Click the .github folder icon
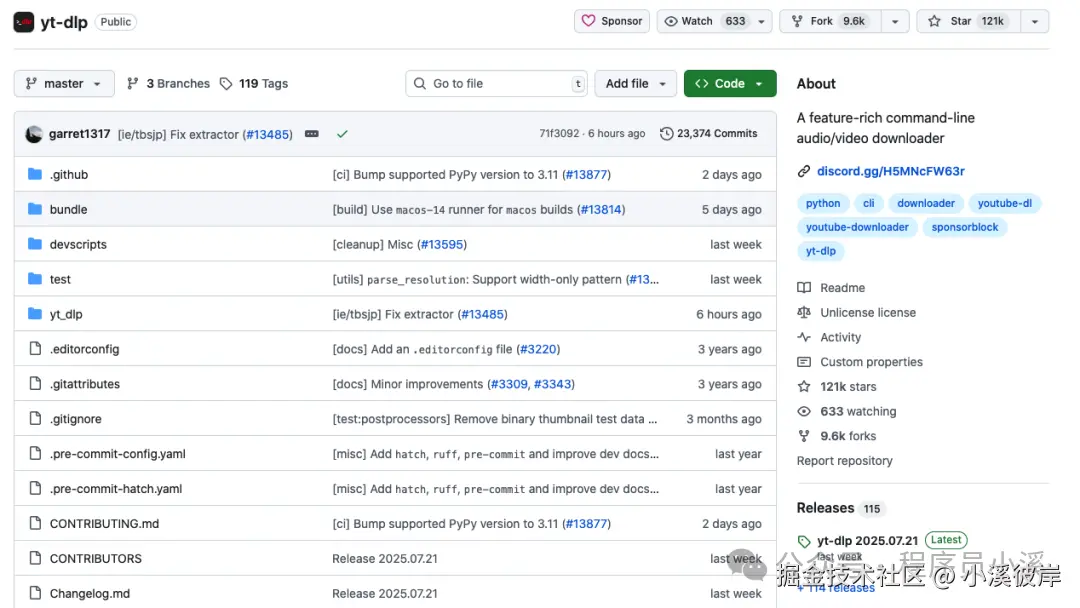1080x608 pixels. pos(35,174)
